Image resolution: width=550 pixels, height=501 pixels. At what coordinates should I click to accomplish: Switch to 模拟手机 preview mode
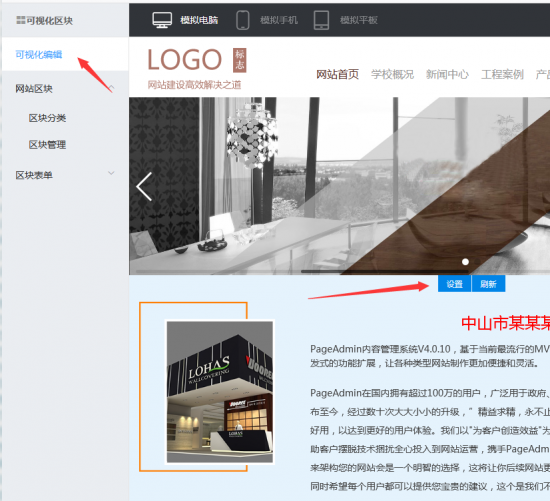coord(279,20)
